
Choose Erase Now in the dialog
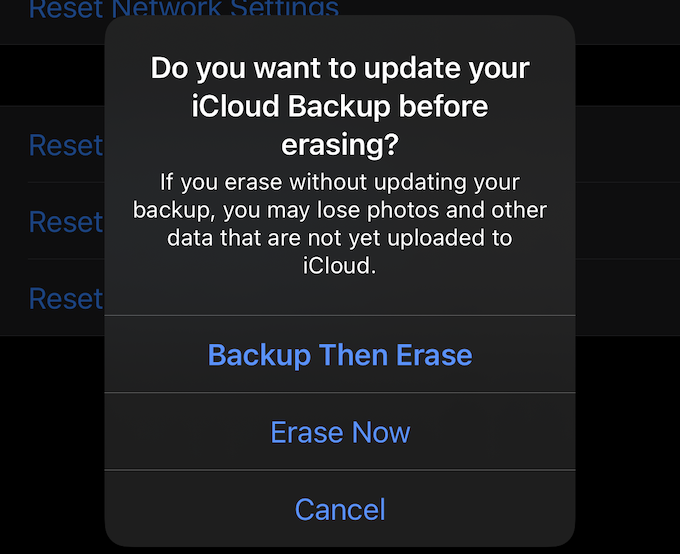[x=340, y=432]
